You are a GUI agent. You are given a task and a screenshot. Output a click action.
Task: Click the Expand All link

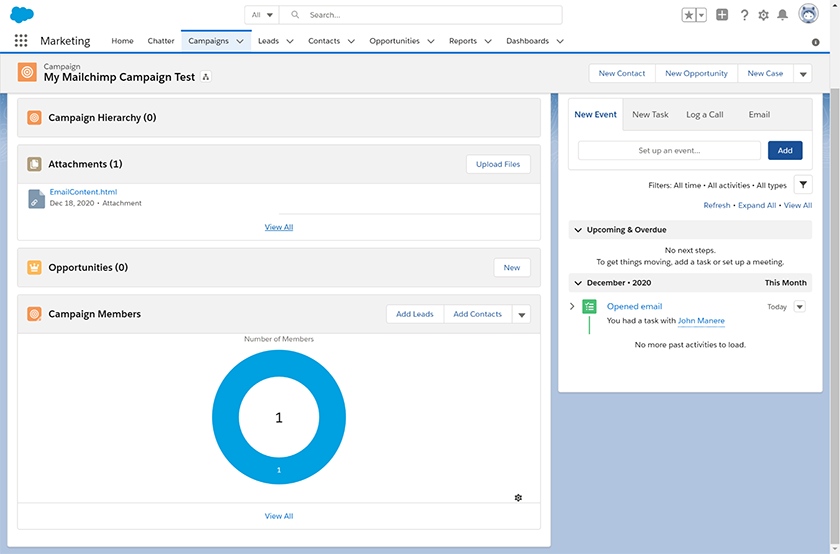pyautogui.click(x=757, y=205)
